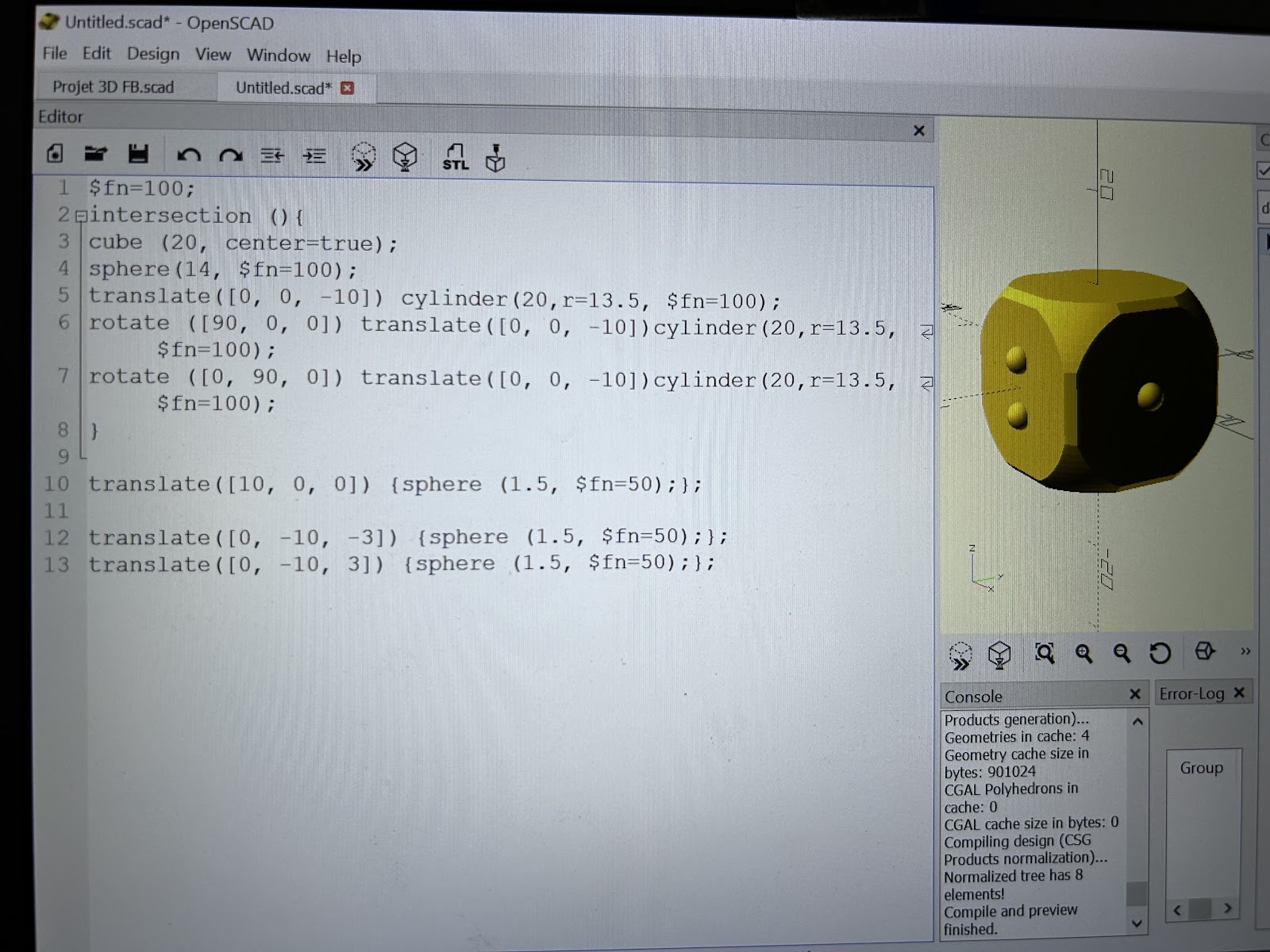
Task: Switch to the perspective view cube icon
Action: [1204, 651]
